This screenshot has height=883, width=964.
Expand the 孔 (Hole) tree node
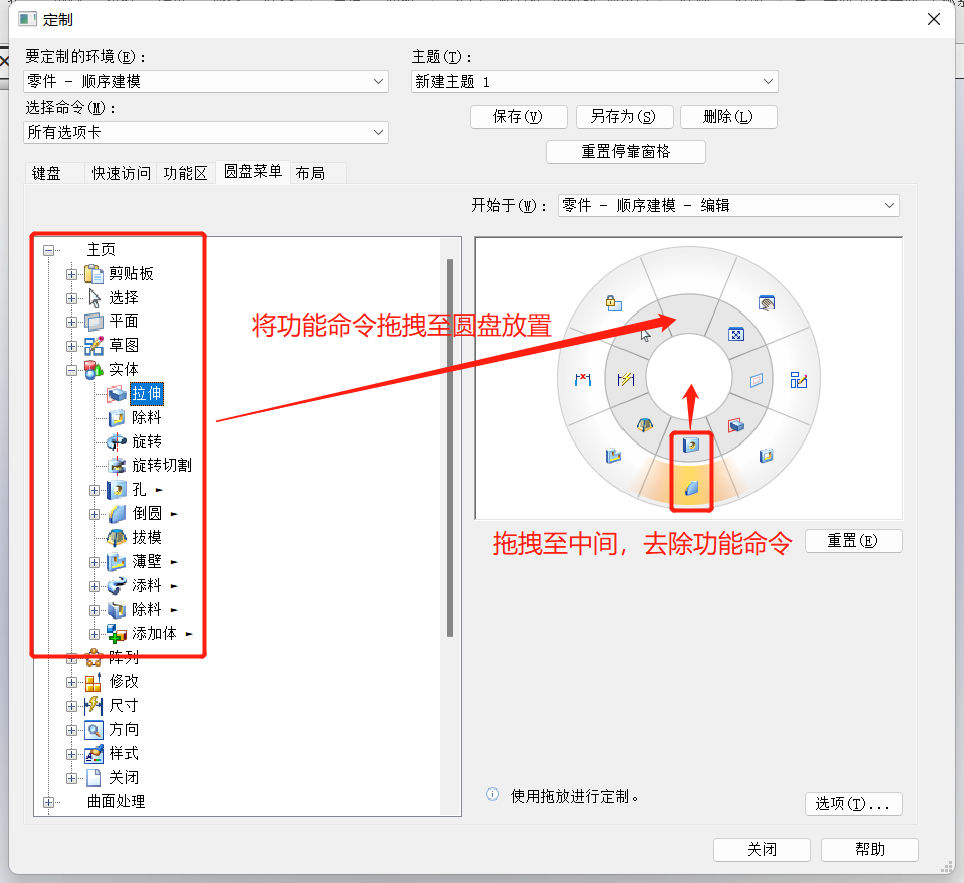click(x=95, y=489)
